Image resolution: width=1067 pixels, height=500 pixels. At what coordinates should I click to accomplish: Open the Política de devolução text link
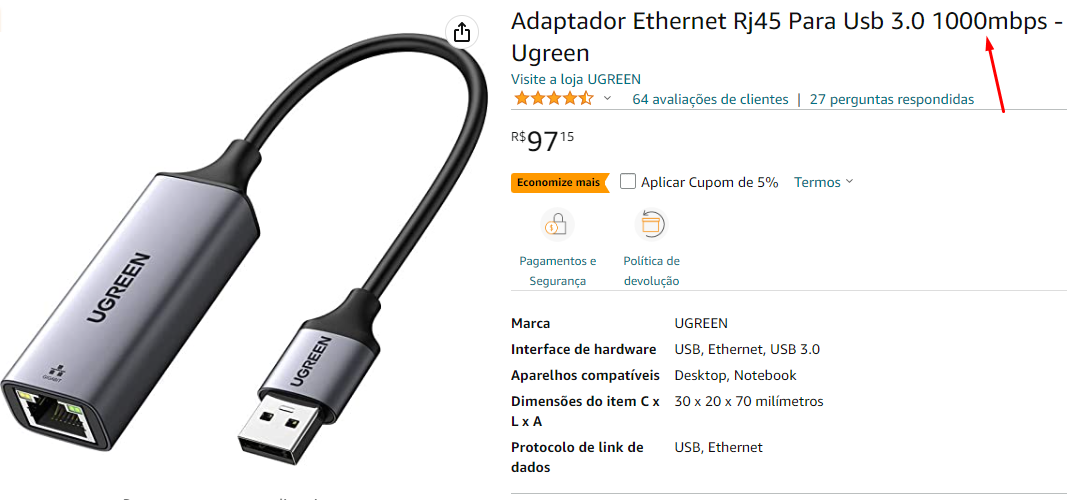[x=651, y=271]
